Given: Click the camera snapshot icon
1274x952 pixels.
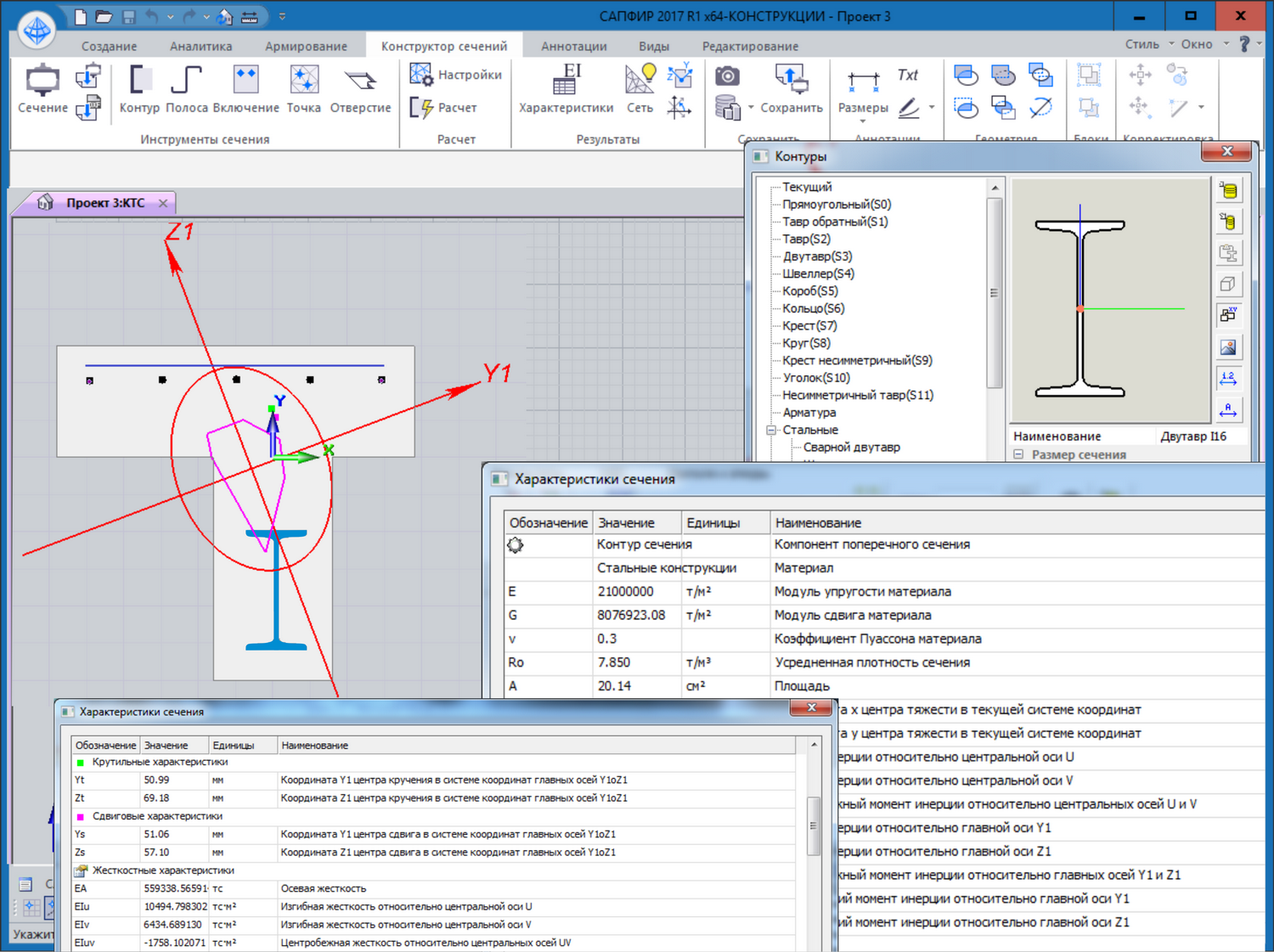Looking at the screenshot, I should click(727, 76).
